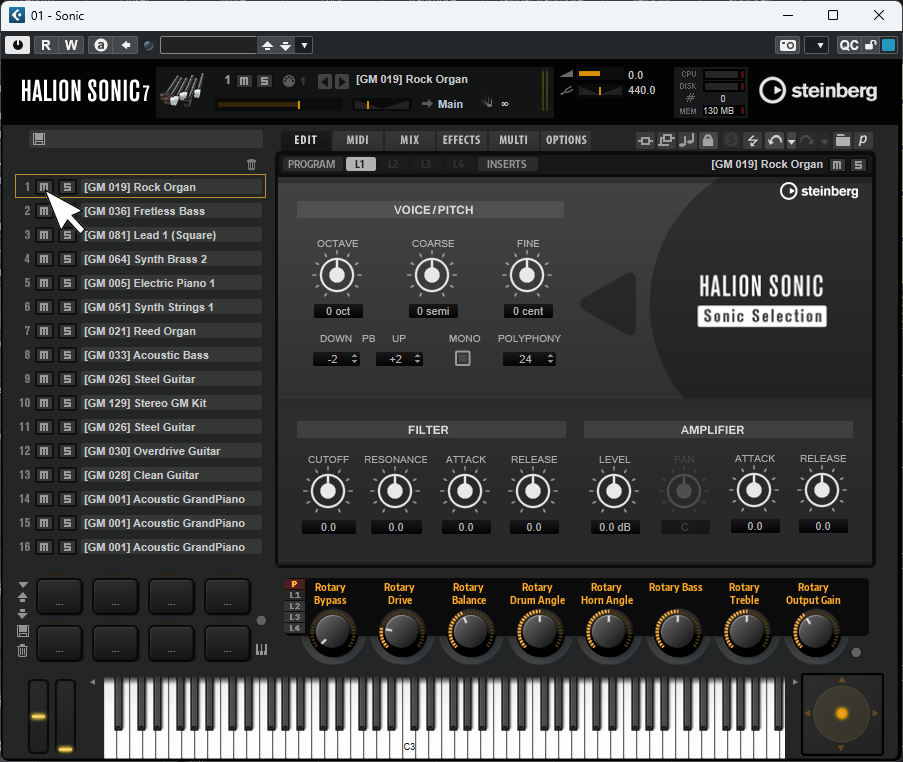Click the multi preset save disk icon
This screenshot has width=903, height=762.
[x=39, y=139]
